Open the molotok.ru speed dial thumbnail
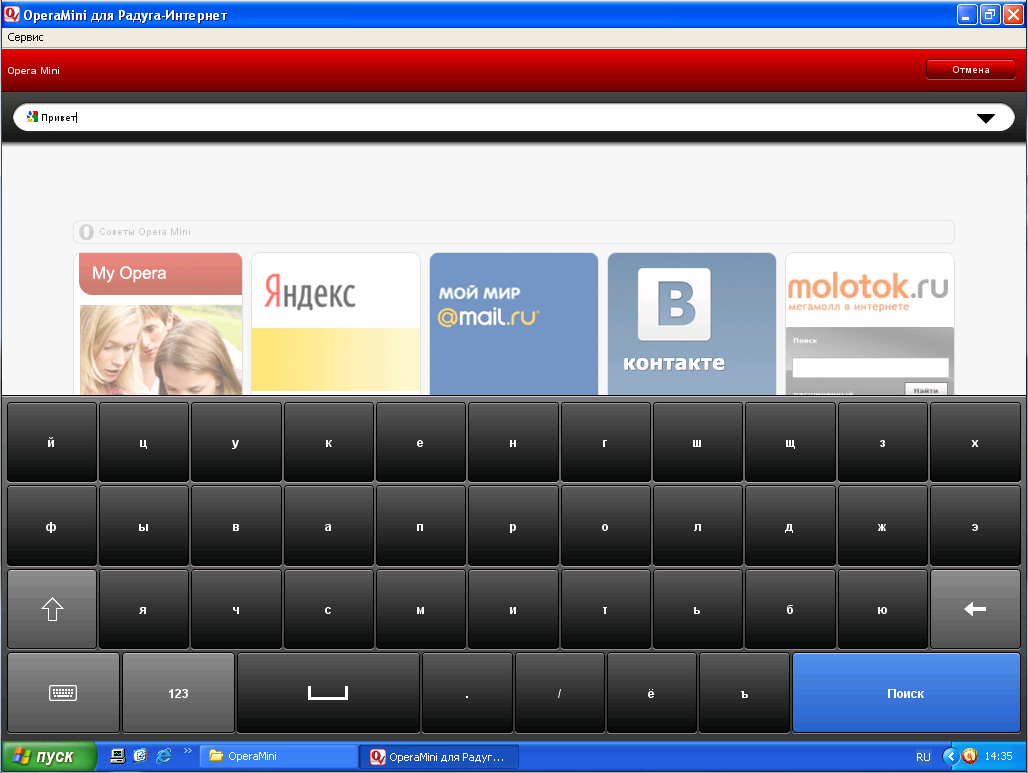This screenshot has width=1028, height=773. [x=869, y=324]
